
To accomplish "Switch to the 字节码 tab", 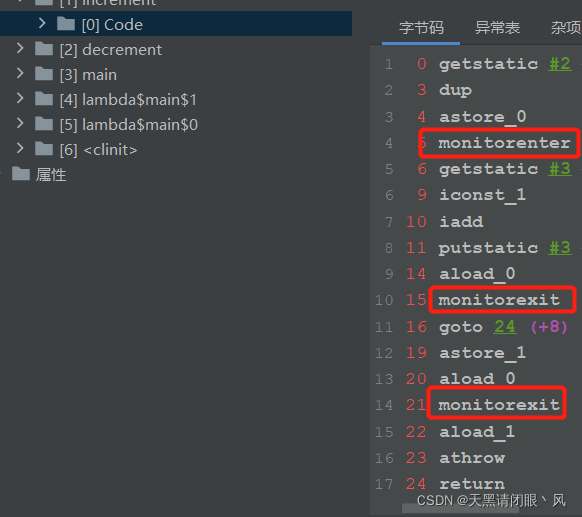I will [x=421, y=28].
